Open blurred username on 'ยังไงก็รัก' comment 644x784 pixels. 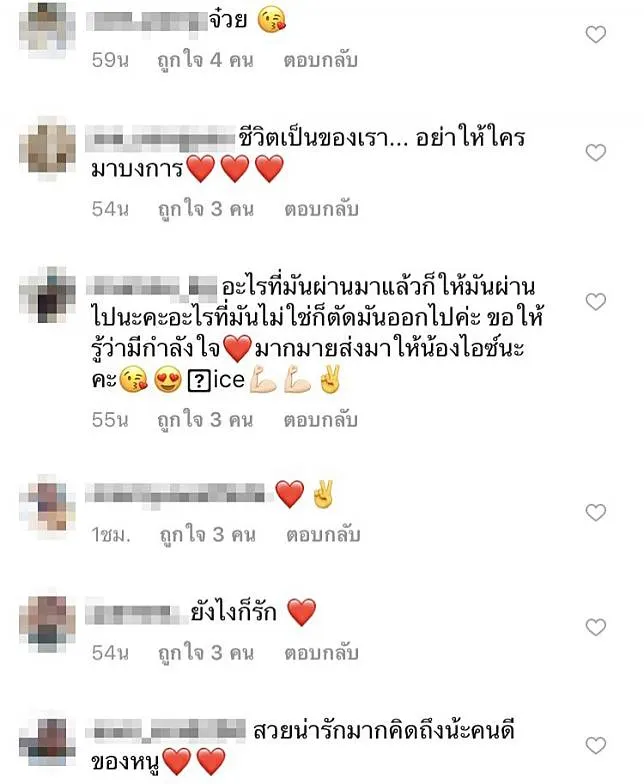[x=134, y=614]
